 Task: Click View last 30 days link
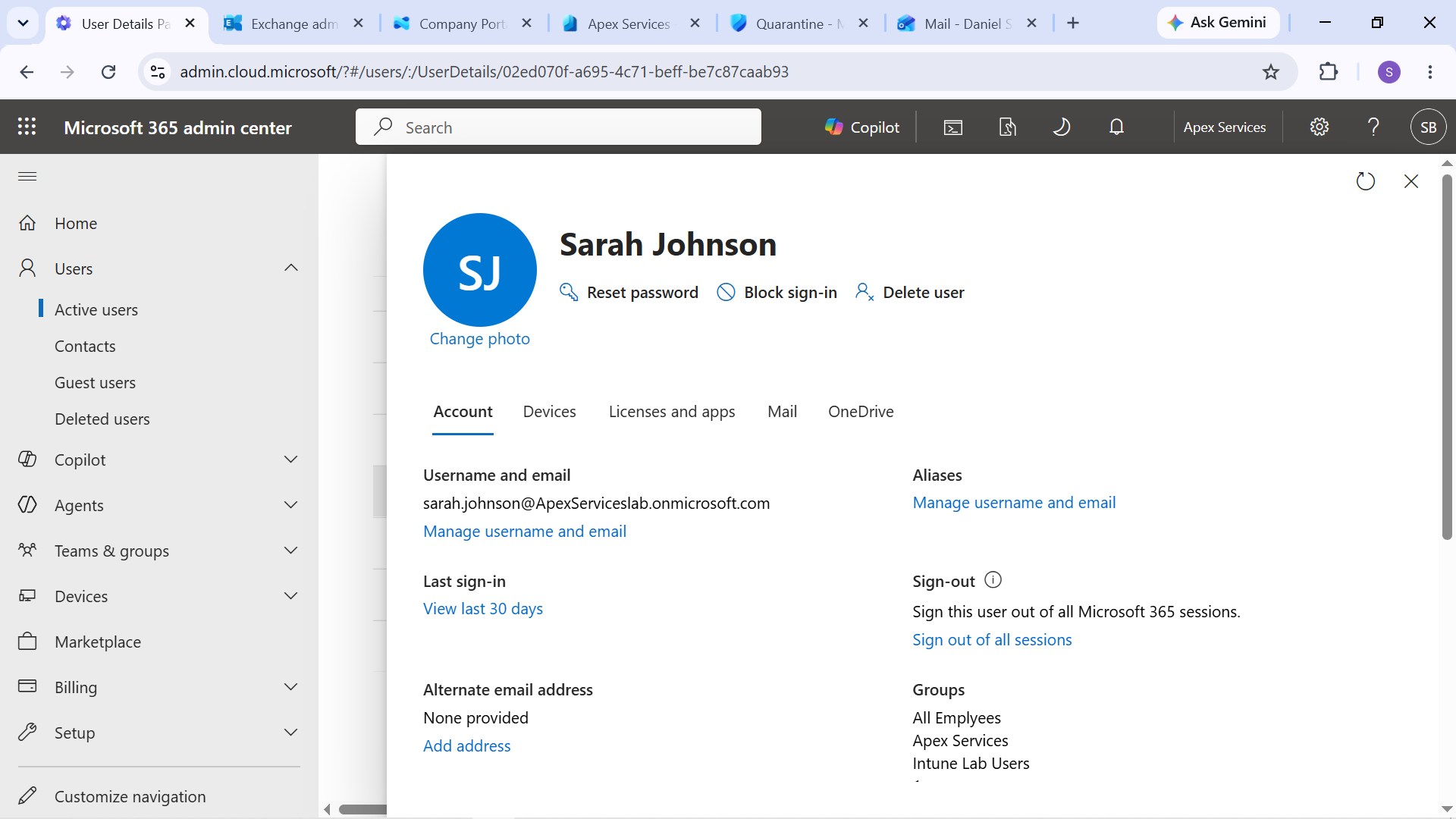(x=483, y=608)
